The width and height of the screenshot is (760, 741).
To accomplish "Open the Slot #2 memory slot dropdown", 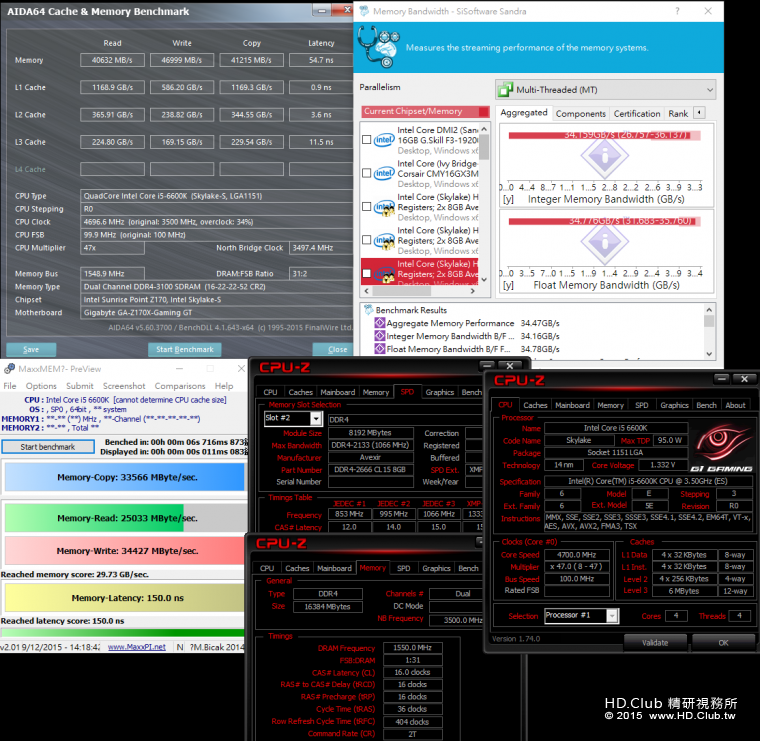I will (x=293, y=418).
